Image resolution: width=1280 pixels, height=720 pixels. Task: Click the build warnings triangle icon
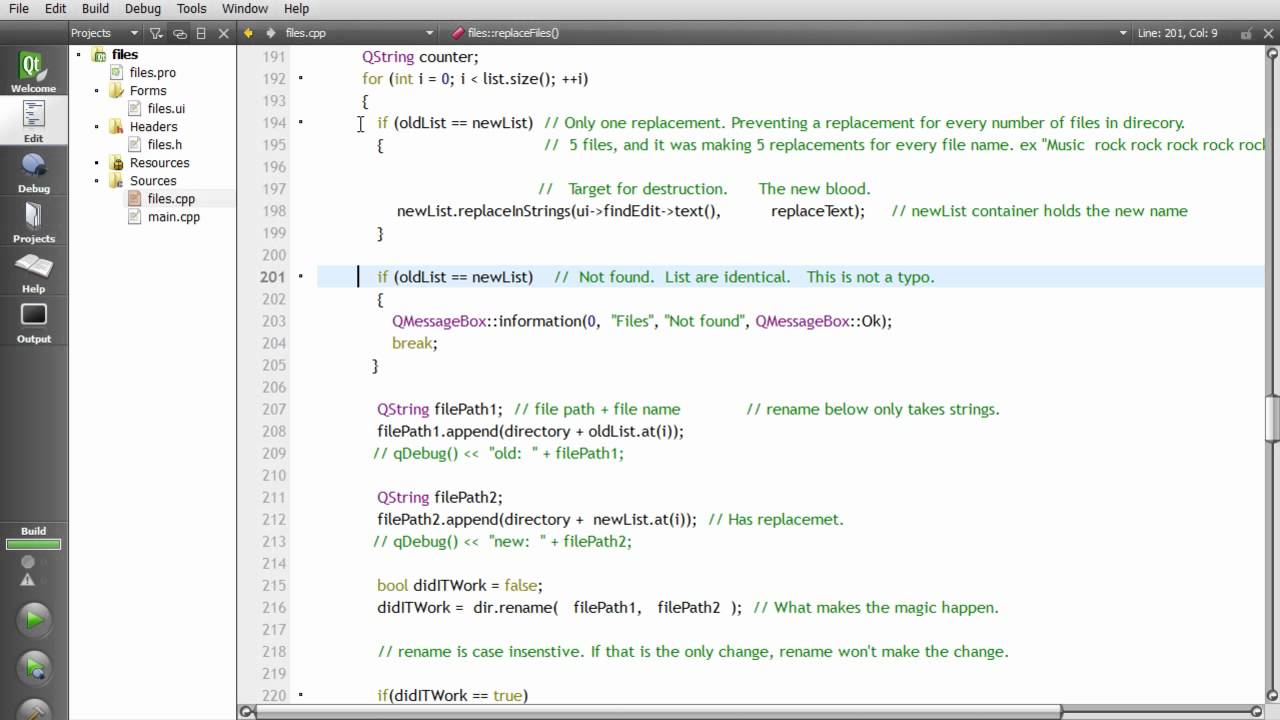click(28, 580)
